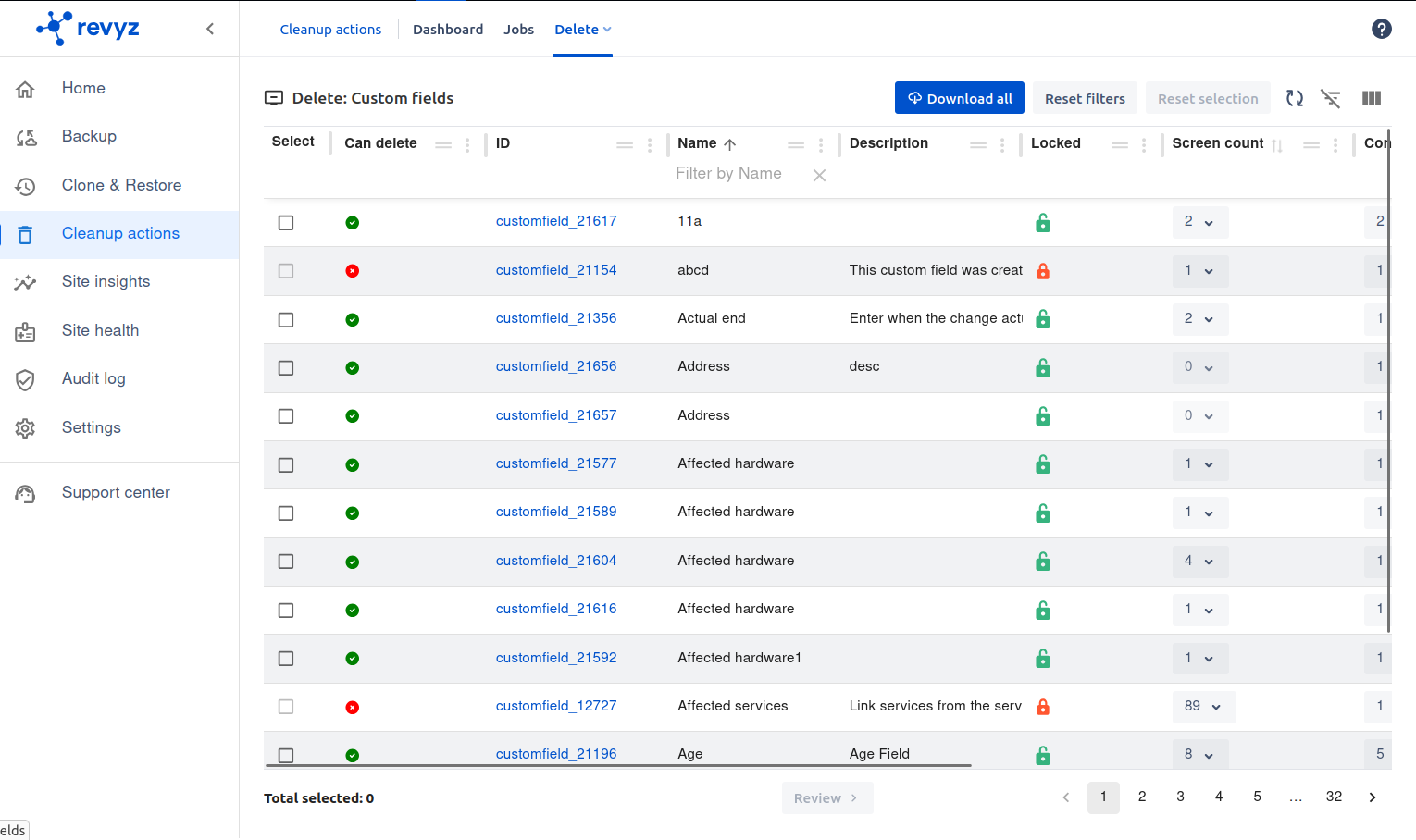Screen dimensions: 1416x840
Task: Clear the Name filter with the X
Action: click(x=819, y=175)
